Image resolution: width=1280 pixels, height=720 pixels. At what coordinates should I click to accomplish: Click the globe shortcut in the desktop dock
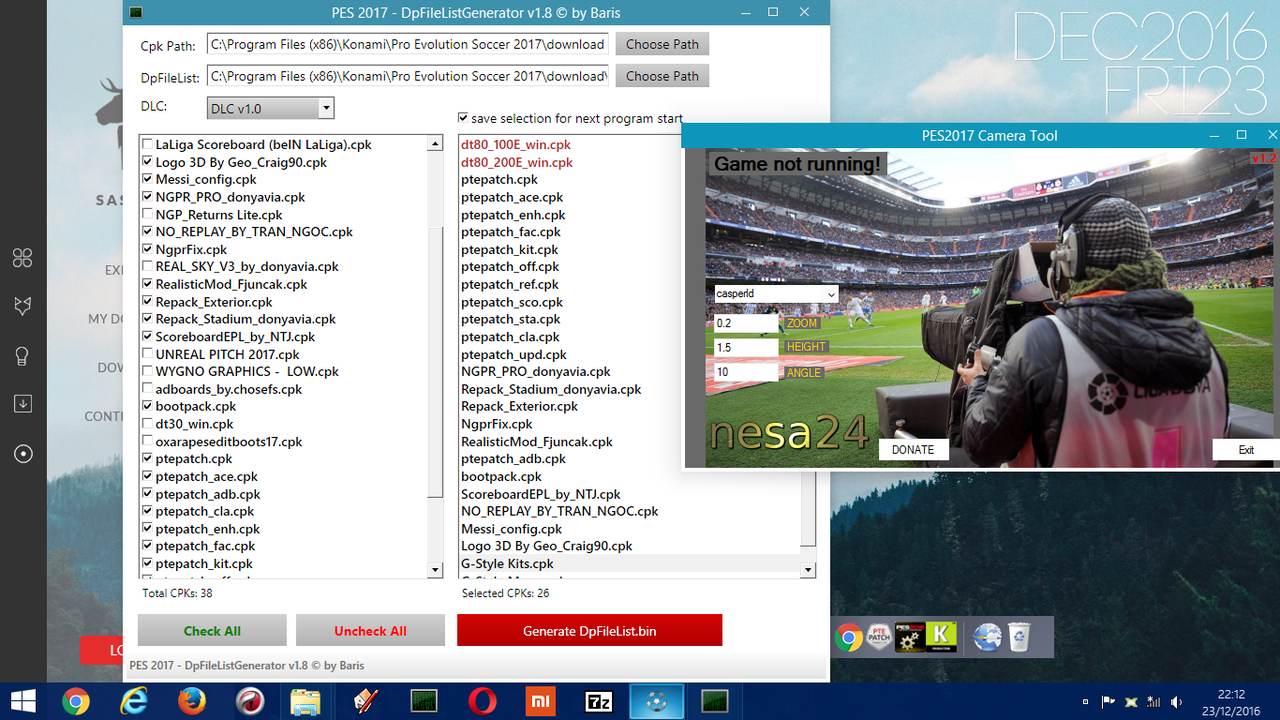(x=988, y=637)
